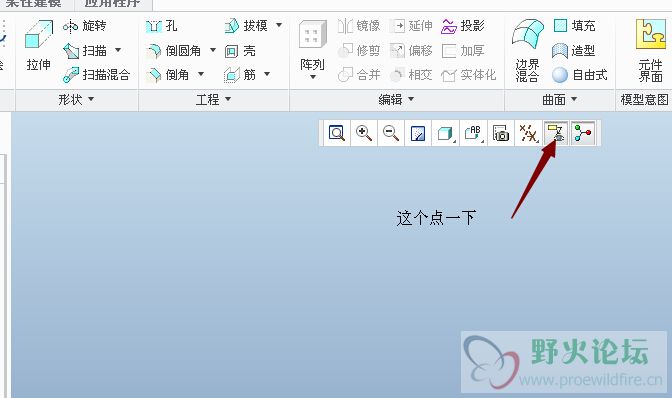Open the 阵列 pattern dropdown arrow
Screen dimensions: 672x398
pos(312,78)
